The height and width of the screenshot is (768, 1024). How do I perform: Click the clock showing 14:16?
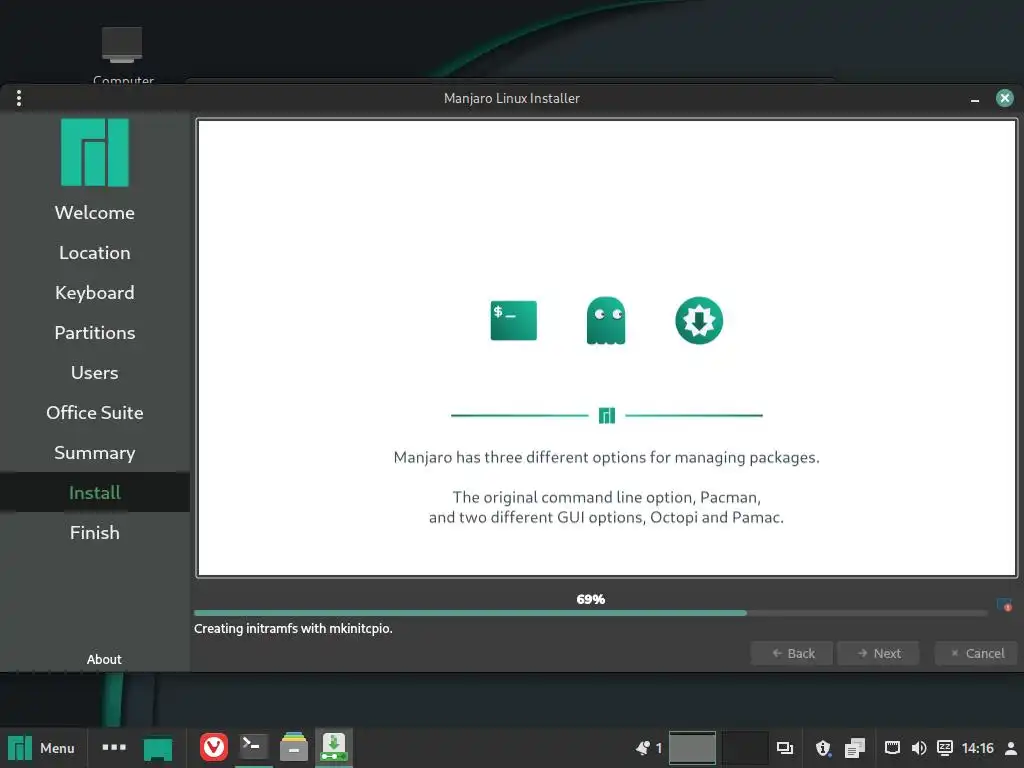point(978,748)
